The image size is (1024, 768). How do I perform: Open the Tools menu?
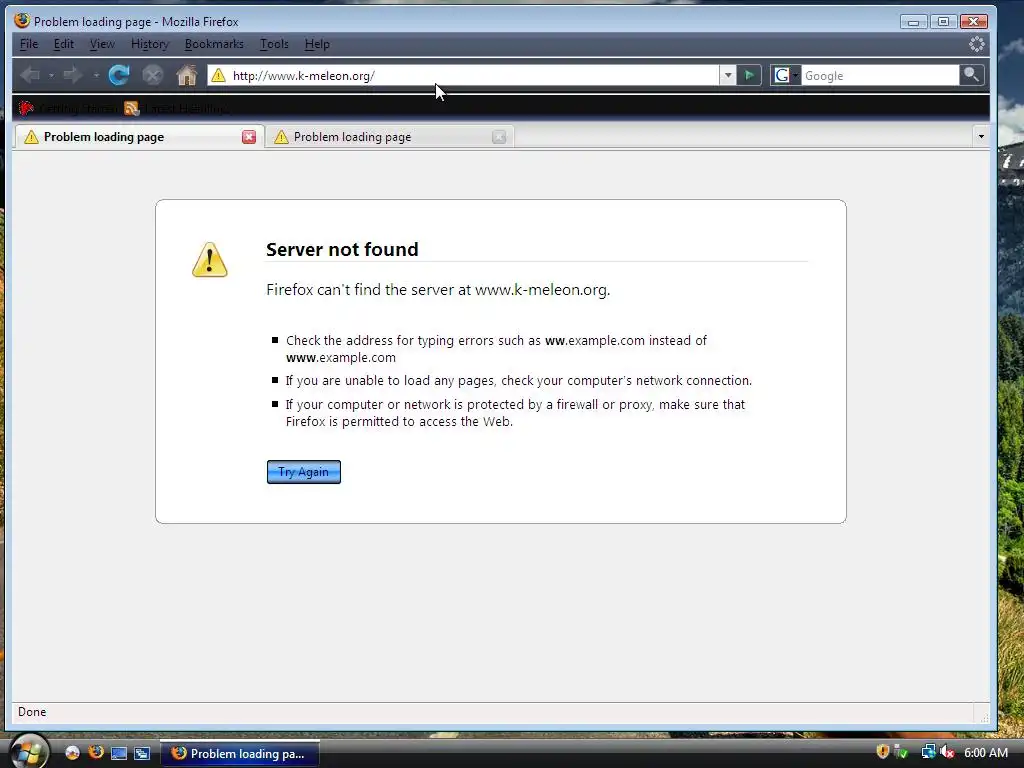point(274,44)
